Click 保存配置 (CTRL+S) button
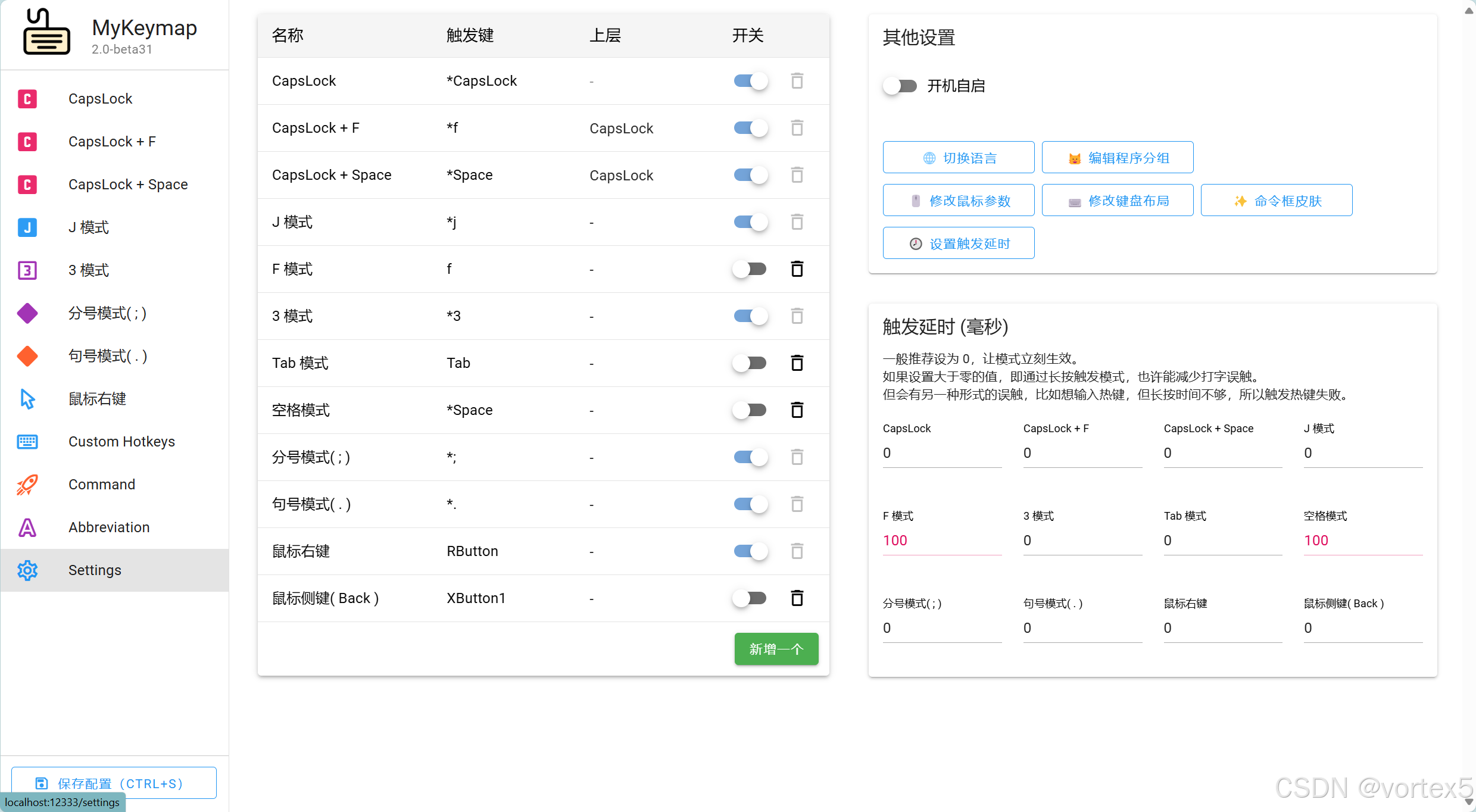The height and width of the screenshot is (812, 1476). click(114, 783)
